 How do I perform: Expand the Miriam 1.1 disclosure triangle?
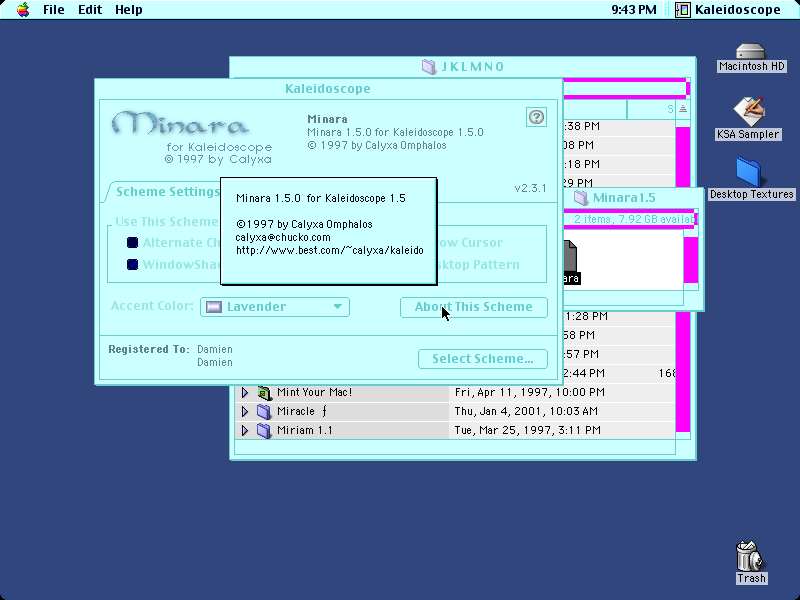244,430
